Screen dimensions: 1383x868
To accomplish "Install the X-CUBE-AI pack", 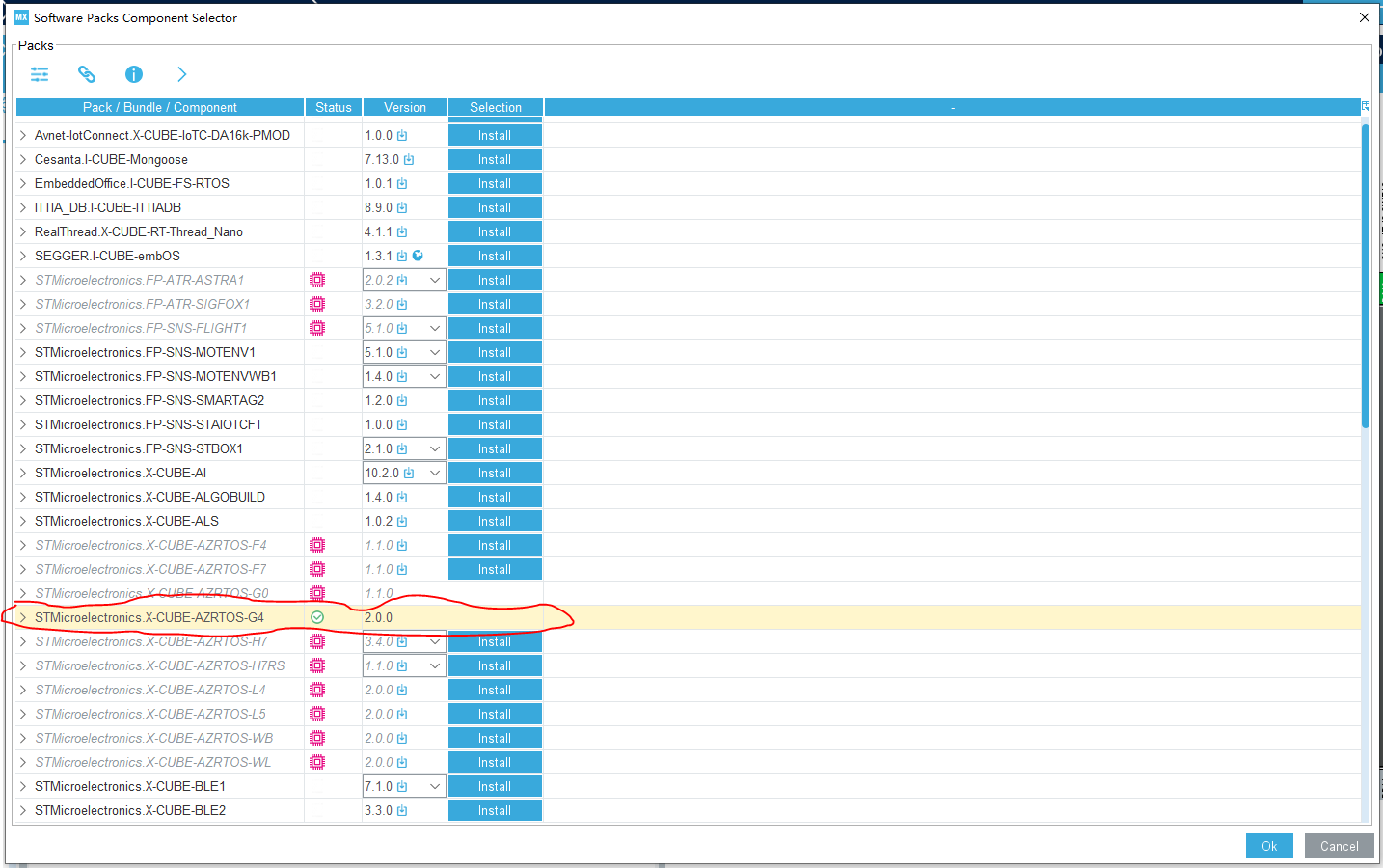I will pyautogui.click(x=495, y=473).
